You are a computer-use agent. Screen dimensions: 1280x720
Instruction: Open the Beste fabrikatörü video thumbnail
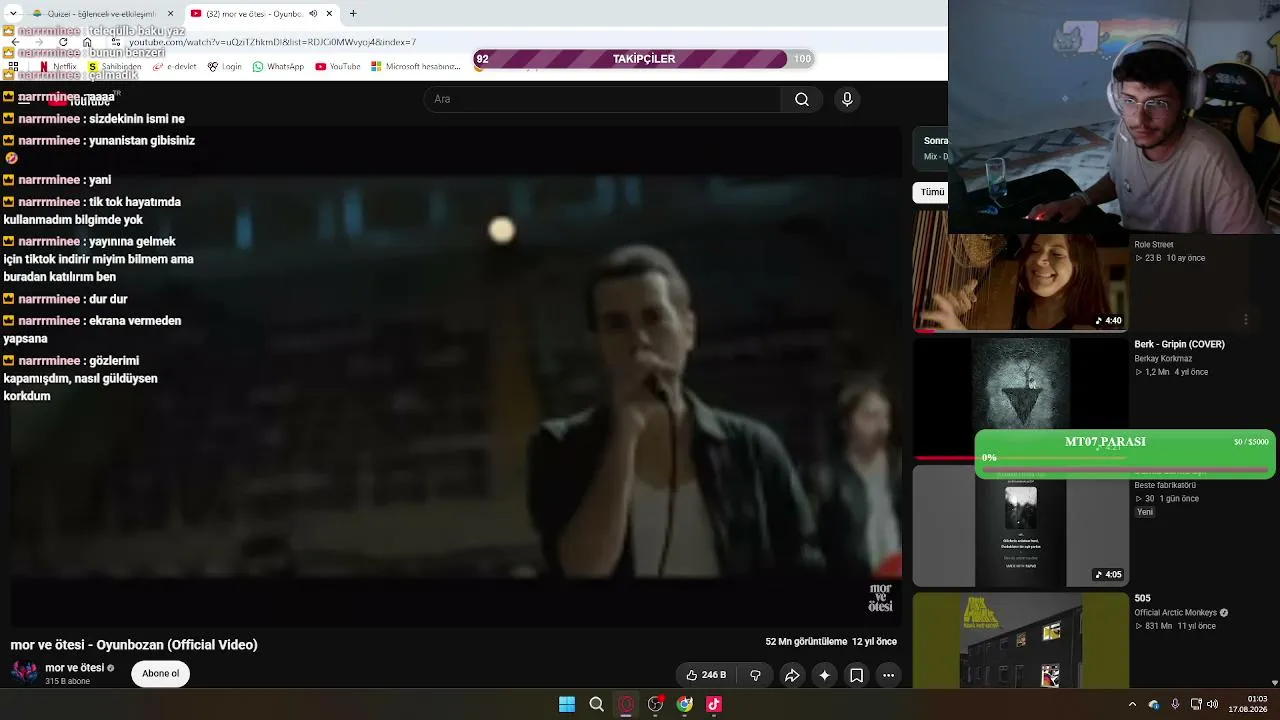click(x=1020, y=526)
